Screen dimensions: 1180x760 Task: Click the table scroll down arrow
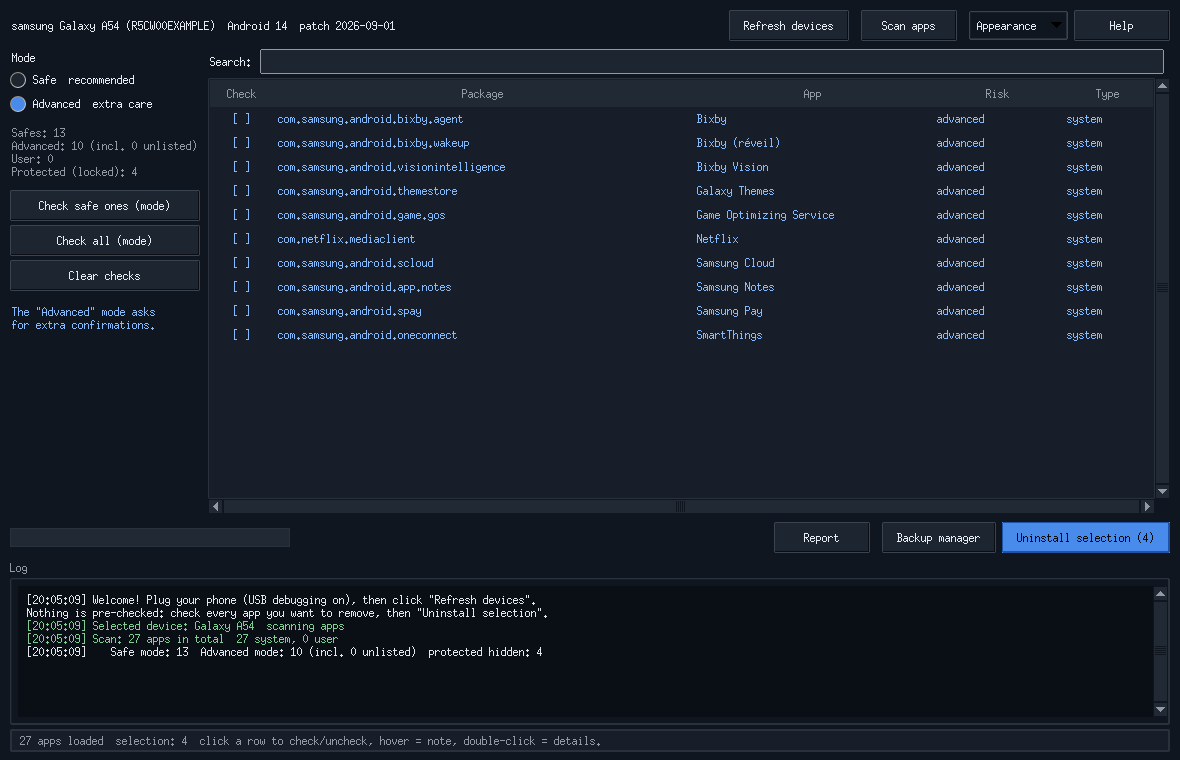click(1162, 491)
